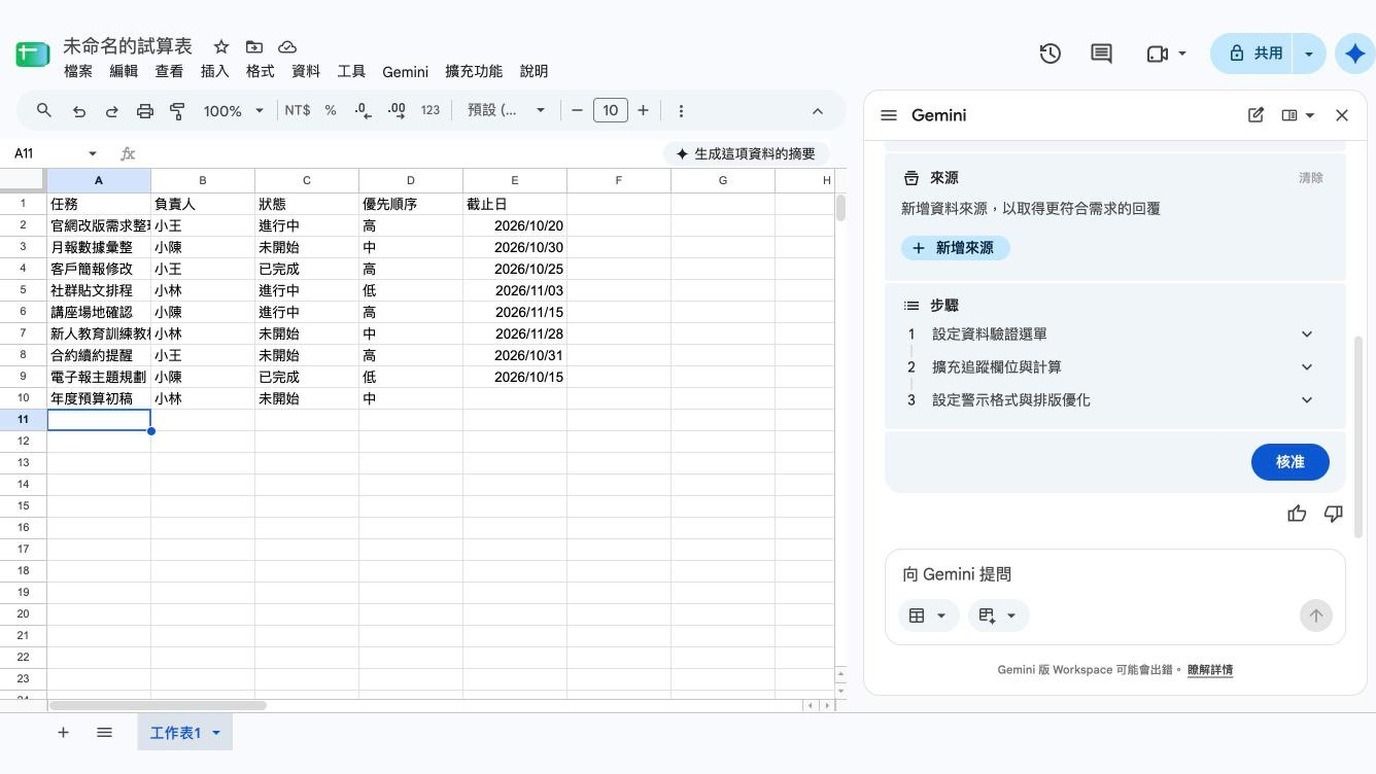
Task: Start a new Gemini chat
Action: [x=1256, y=115]
